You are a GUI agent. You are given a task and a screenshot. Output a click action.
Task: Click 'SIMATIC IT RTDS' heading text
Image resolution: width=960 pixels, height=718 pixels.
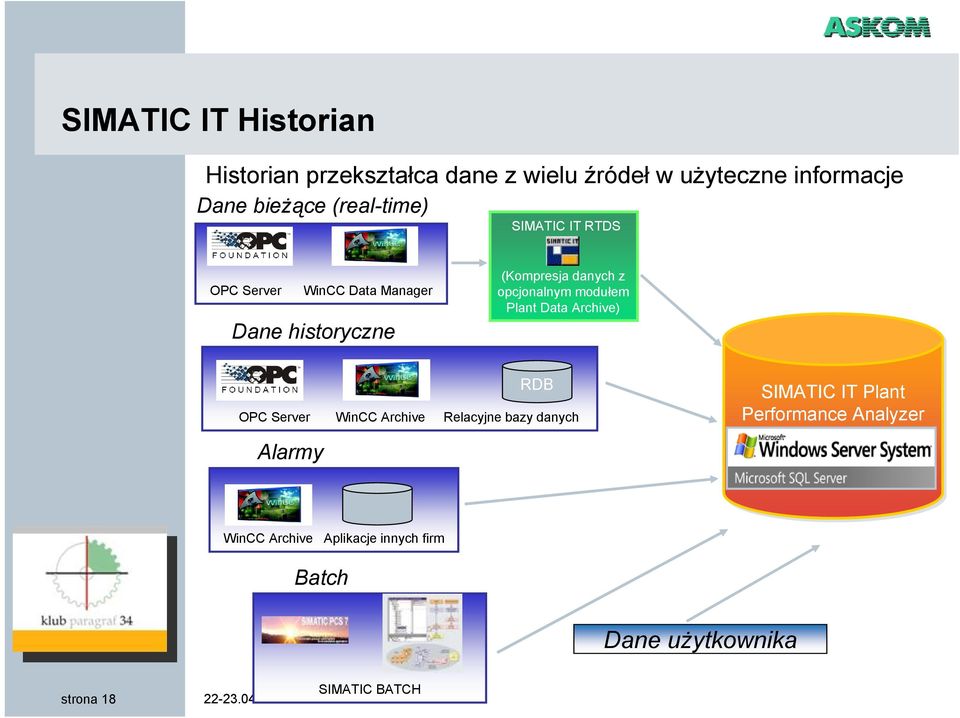pyautogui.click(x=566, y=226)
